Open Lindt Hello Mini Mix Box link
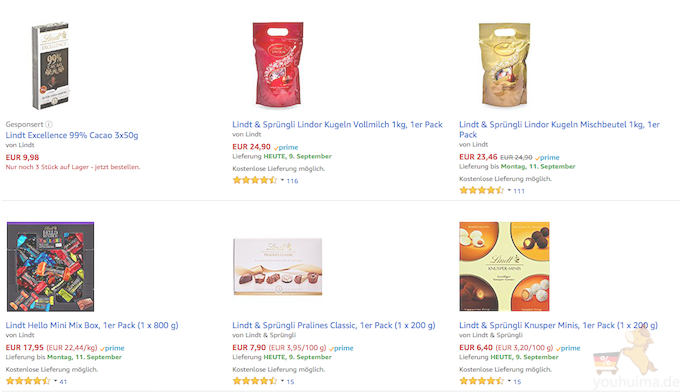Viewport: 680px width, 392px height. 92,325
